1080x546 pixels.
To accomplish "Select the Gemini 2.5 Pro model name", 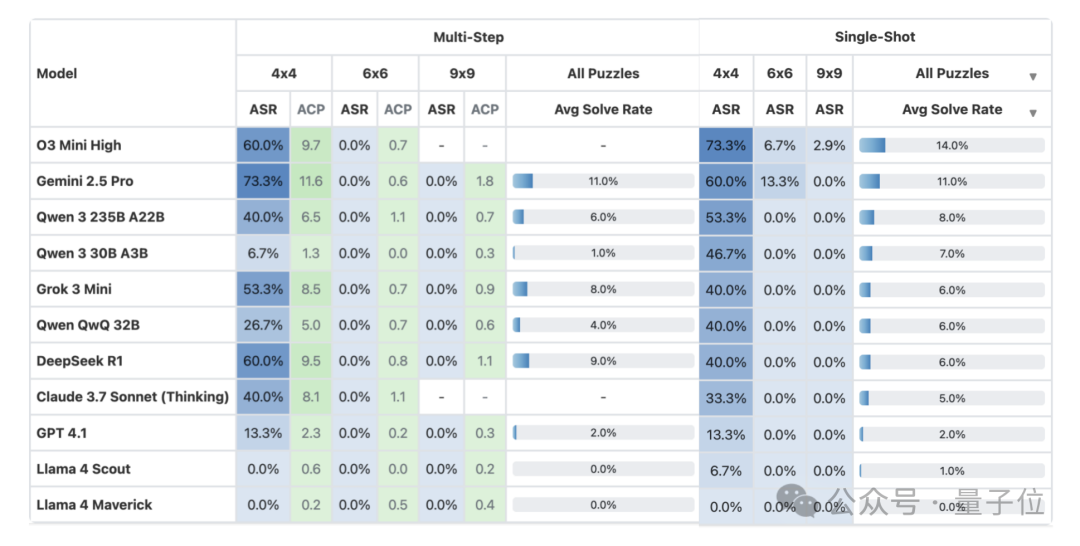I will (x=85, y=181).
